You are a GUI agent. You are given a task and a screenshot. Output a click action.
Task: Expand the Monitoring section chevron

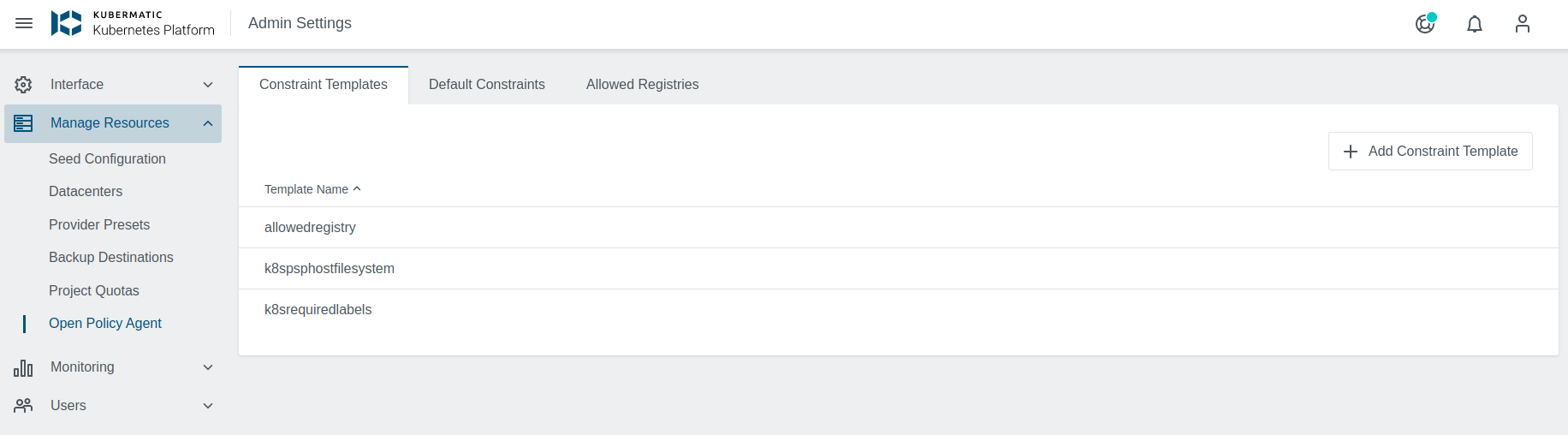pyautogui.click(x=208, y=367)
